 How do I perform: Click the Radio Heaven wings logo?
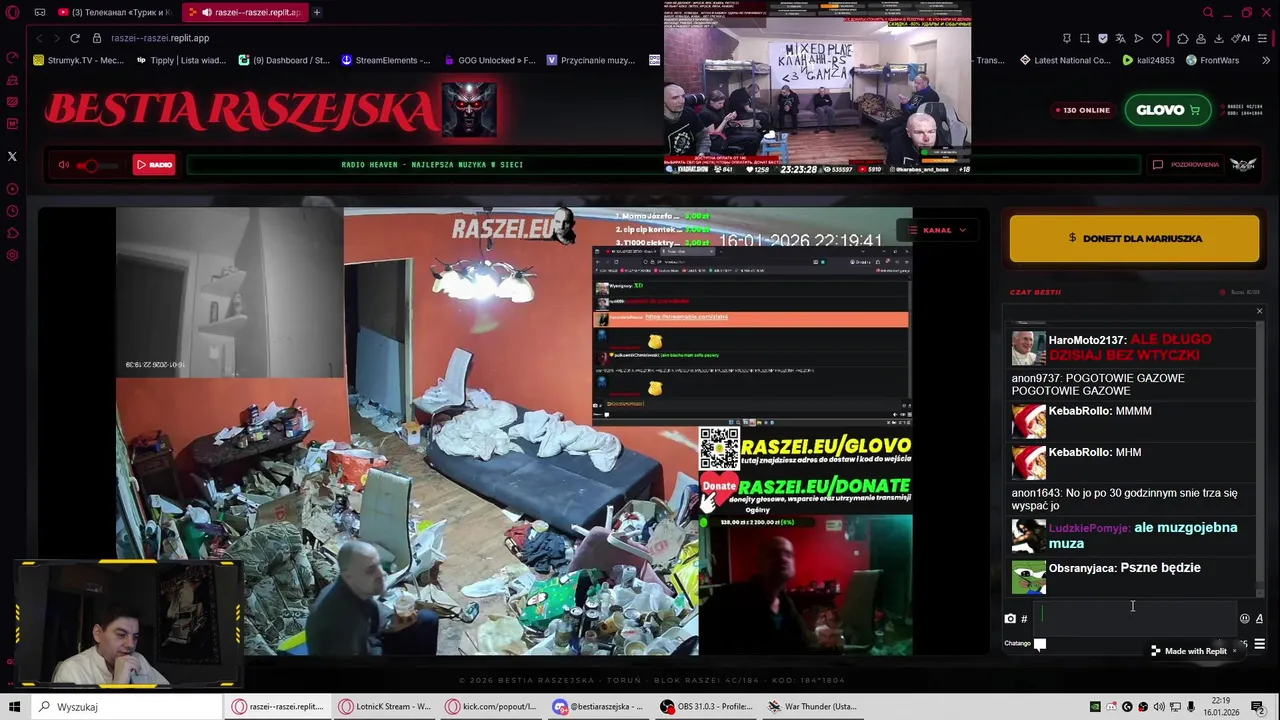[x=1243, y=164]
